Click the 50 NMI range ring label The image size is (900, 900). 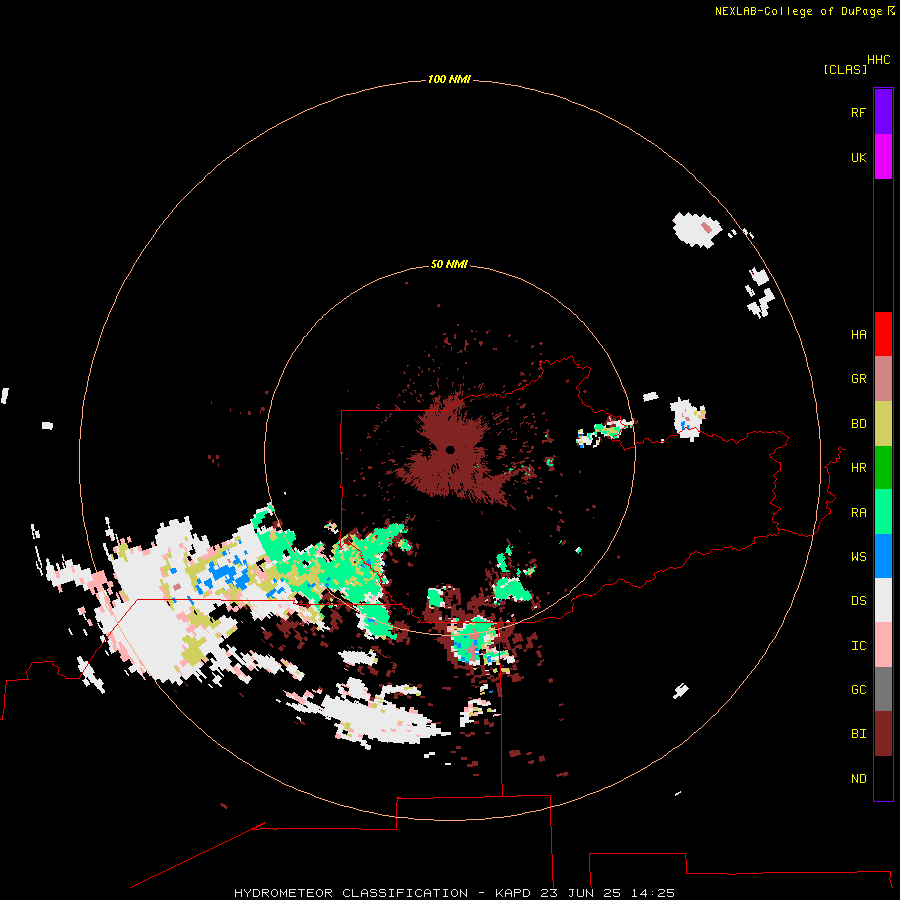click(449, 265)
